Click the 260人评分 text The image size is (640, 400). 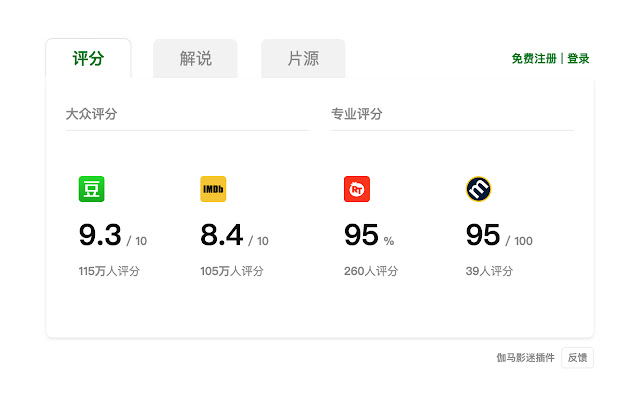371,271
